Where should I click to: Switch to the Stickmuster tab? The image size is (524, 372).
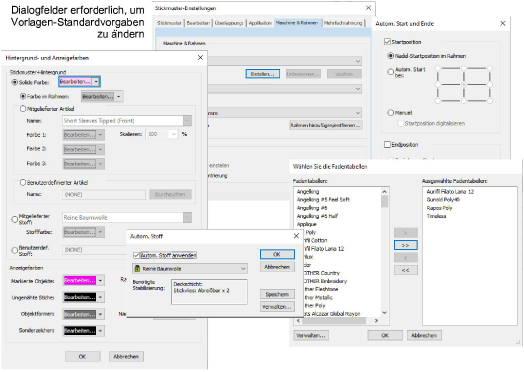[x=169, y=23]
